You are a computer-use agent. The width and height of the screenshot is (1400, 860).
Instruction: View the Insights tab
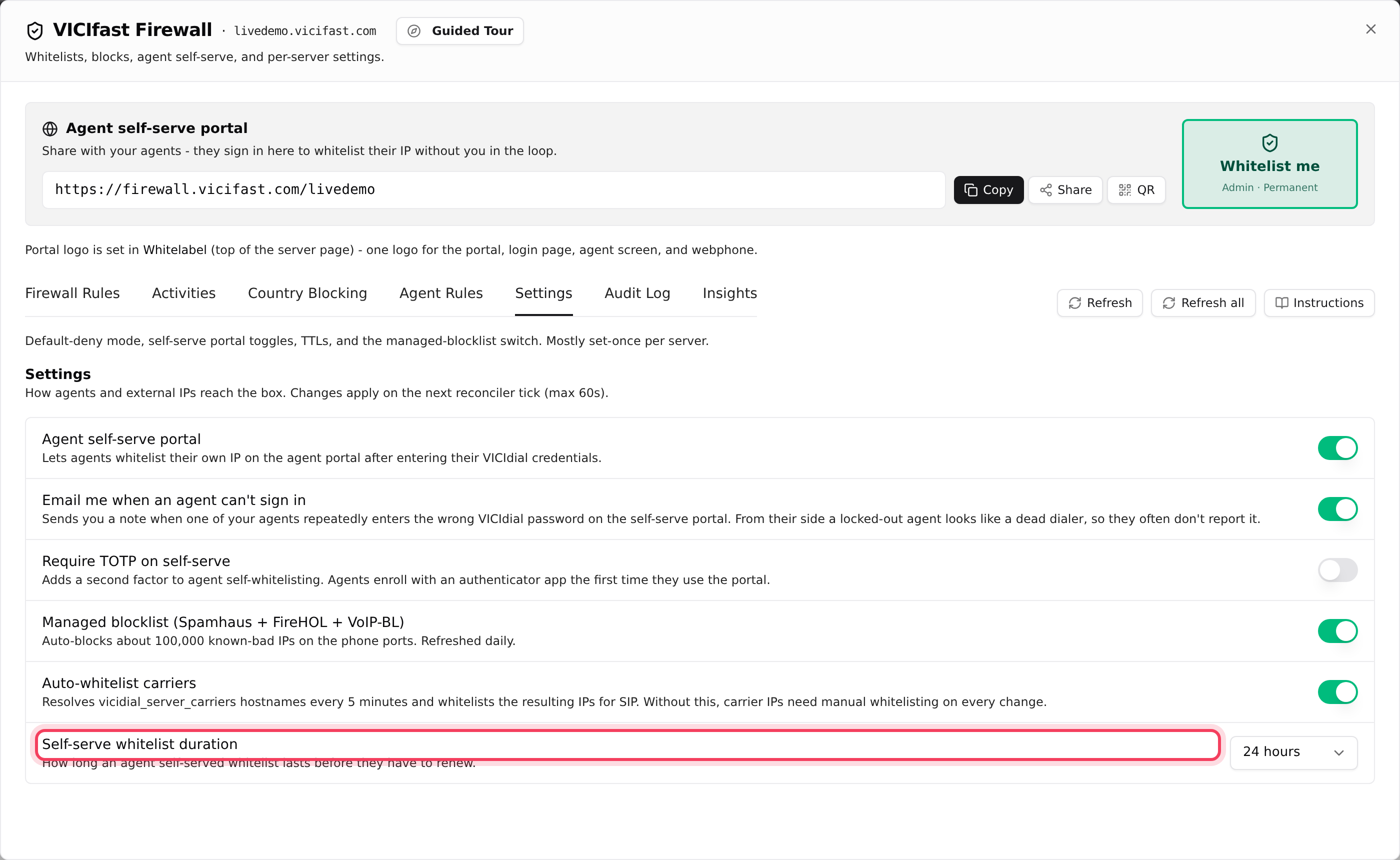tap(729, 293)
